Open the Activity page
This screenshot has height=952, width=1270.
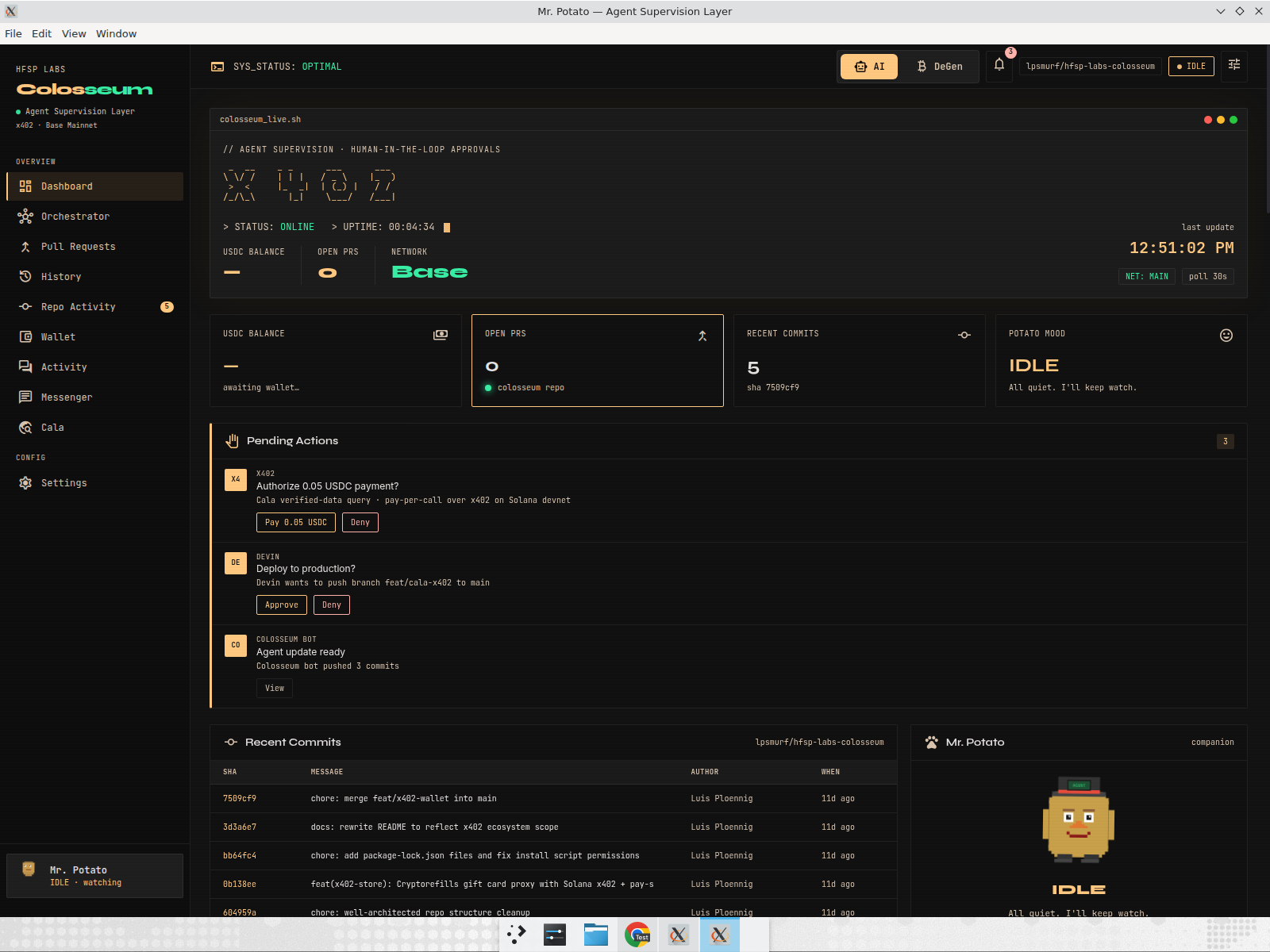point(94,367)
